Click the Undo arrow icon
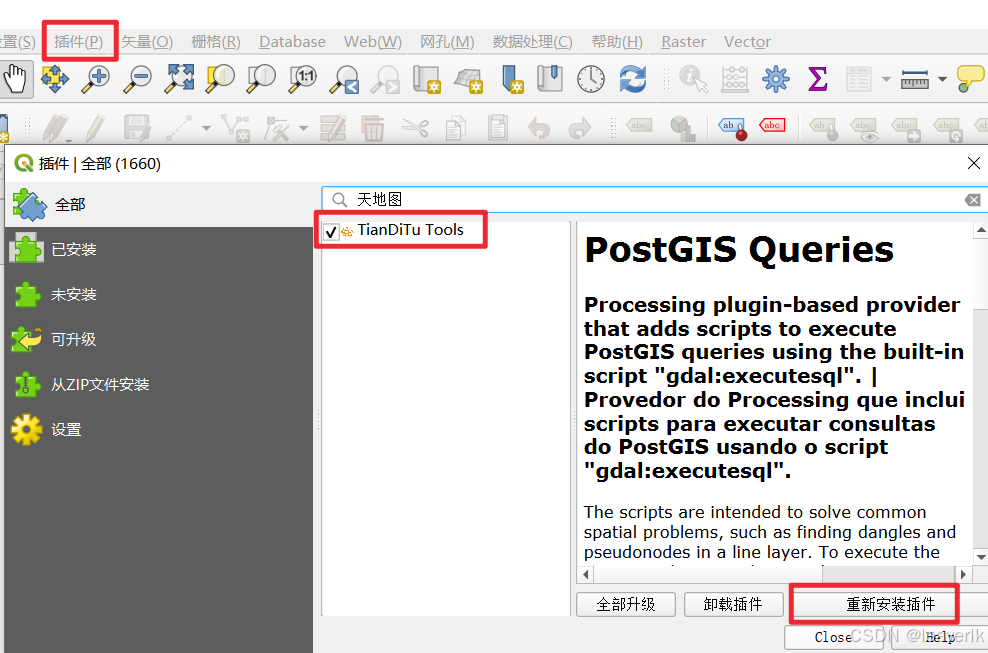The width and height of the screenshot is (988, 653). 539,128
